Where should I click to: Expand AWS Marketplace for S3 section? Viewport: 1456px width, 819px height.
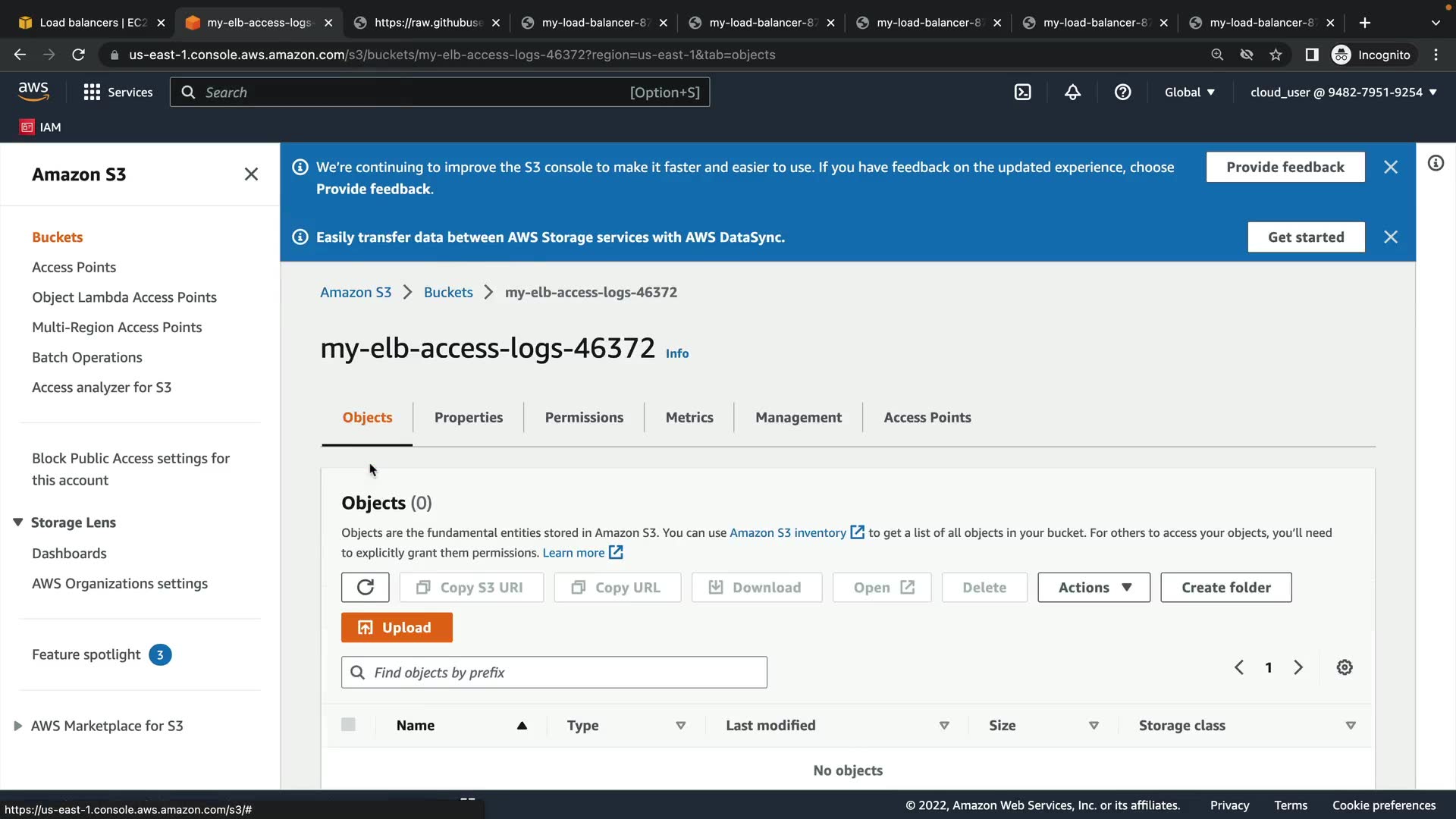tap(17, 726)
